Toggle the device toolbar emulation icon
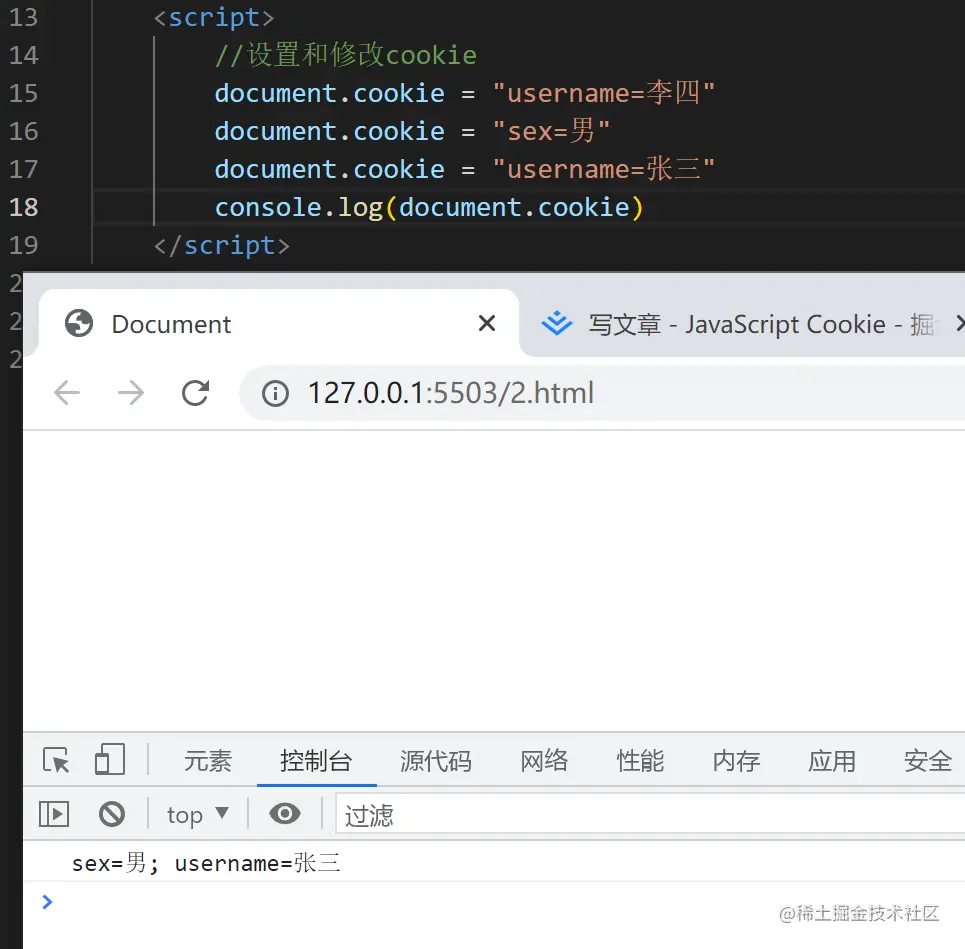Viewport: 965px width, 949px height. click(x=110, y=760)
